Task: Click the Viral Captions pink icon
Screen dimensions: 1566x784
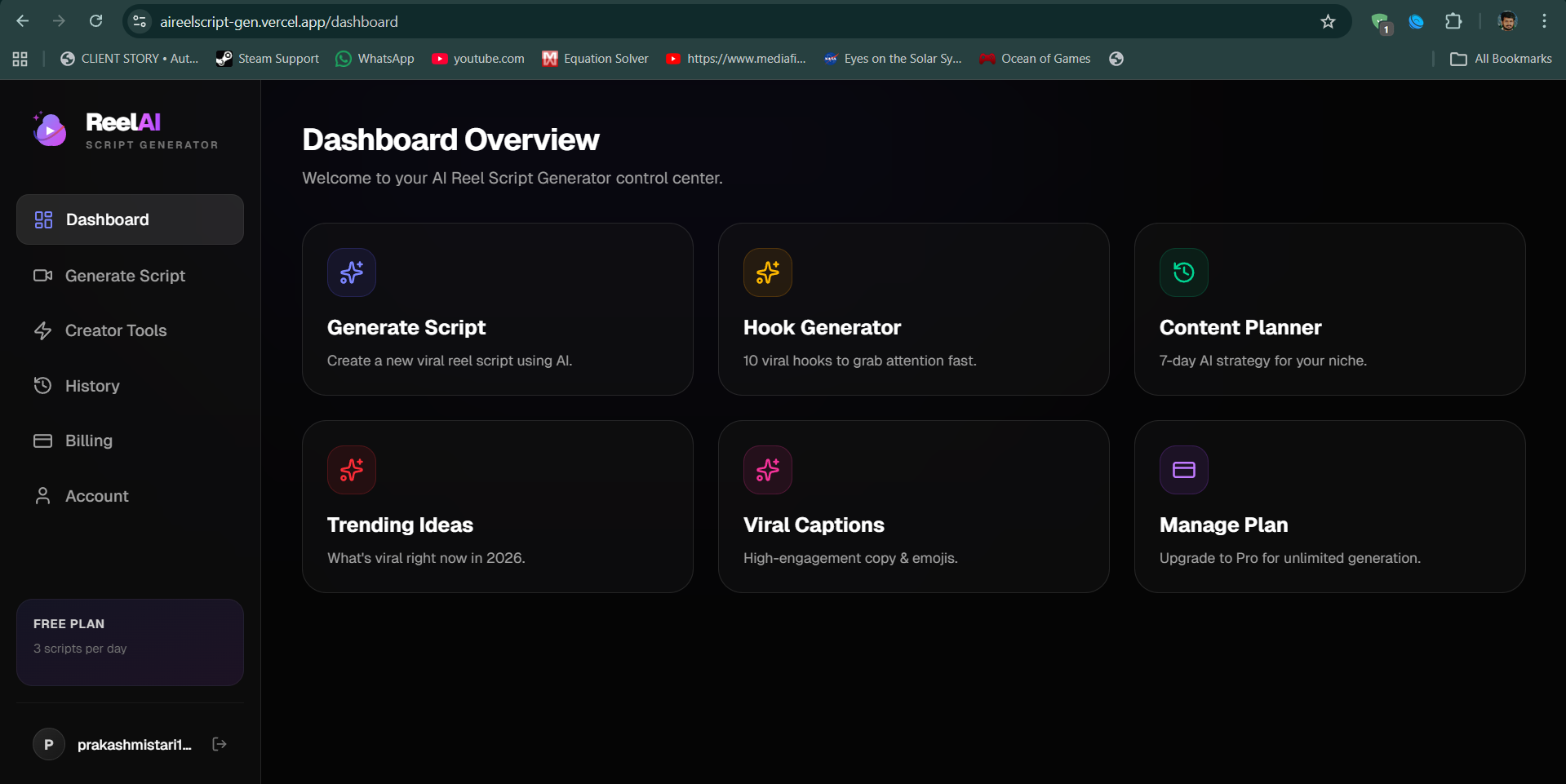Action: [767, 469]
